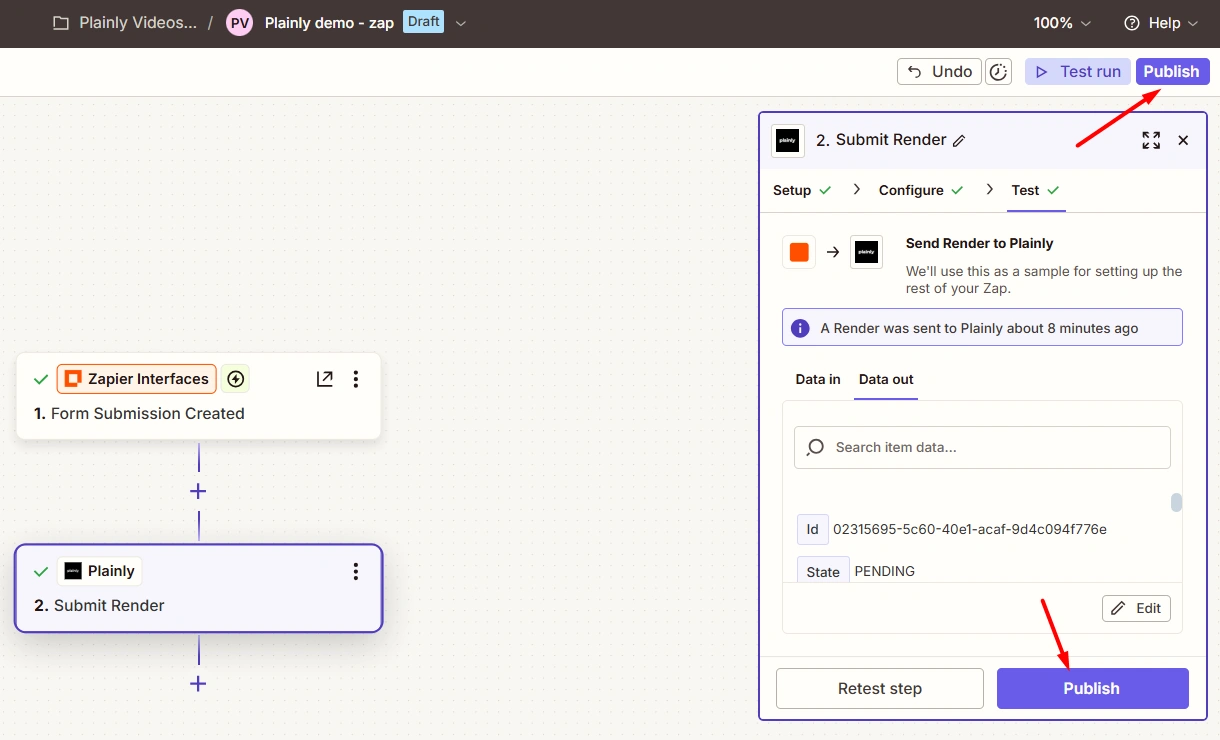Viewport: 1220px width, 740px height.
Task: Click the Plainly logo in panel header
Action: click(x=788, y=141)
